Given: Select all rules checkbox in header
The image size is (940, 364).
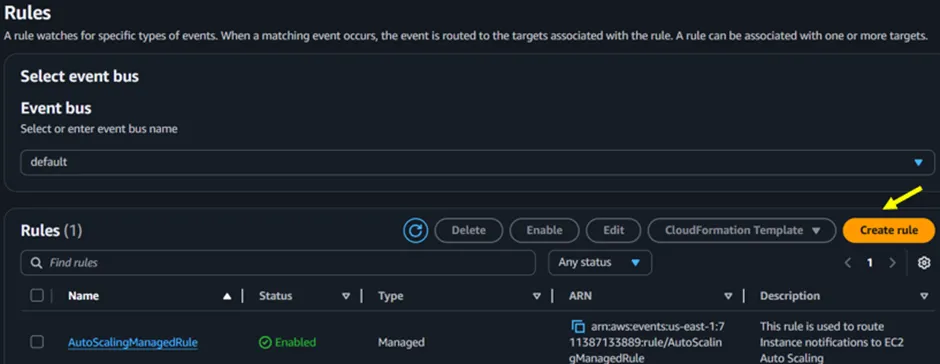Looking at the screenshot, I should [x=37, y=295].
